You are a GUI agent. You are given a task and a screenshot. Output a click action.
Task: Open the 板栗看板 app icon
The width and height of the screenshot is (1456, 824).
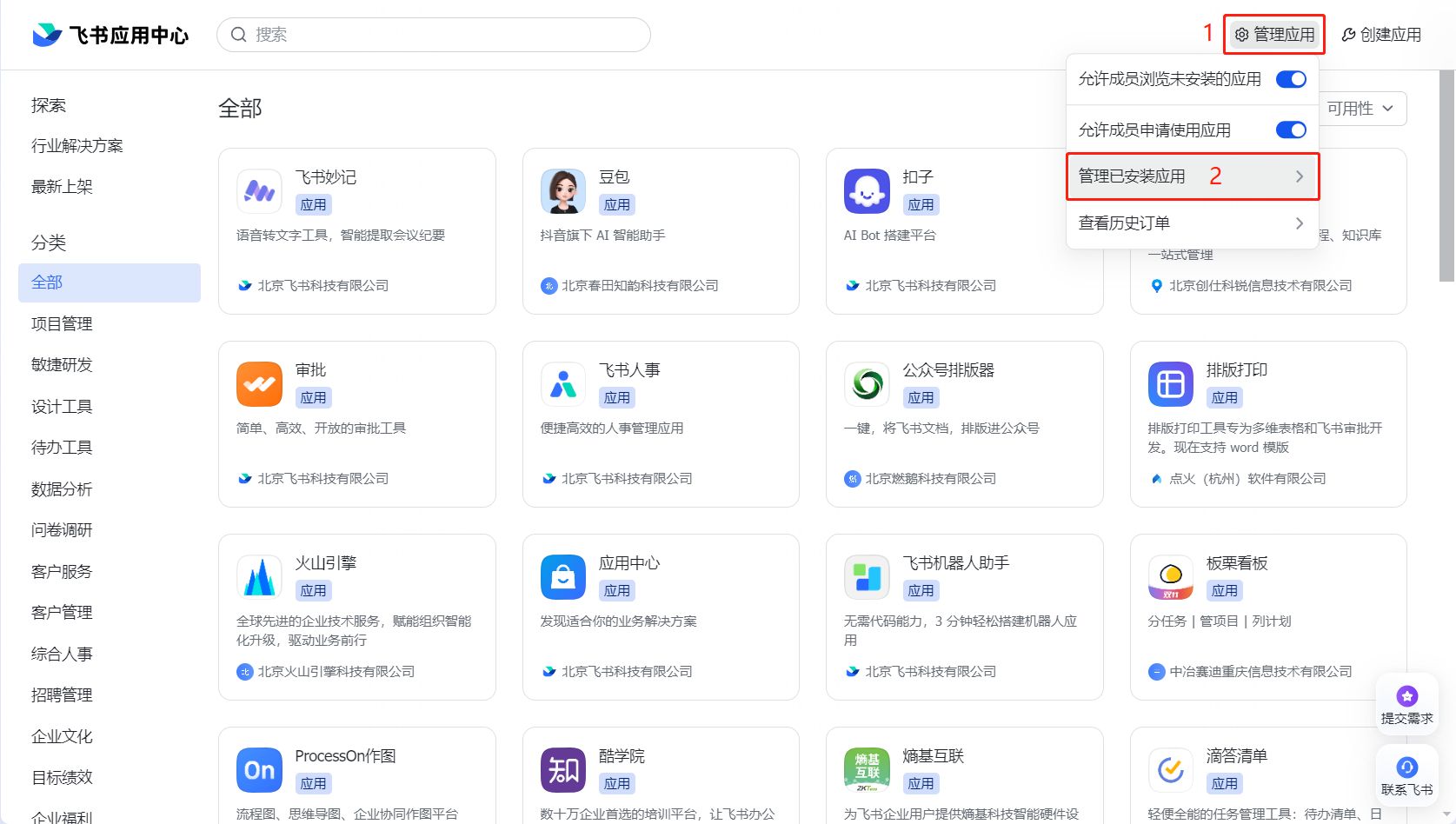tap(1171, 577)
